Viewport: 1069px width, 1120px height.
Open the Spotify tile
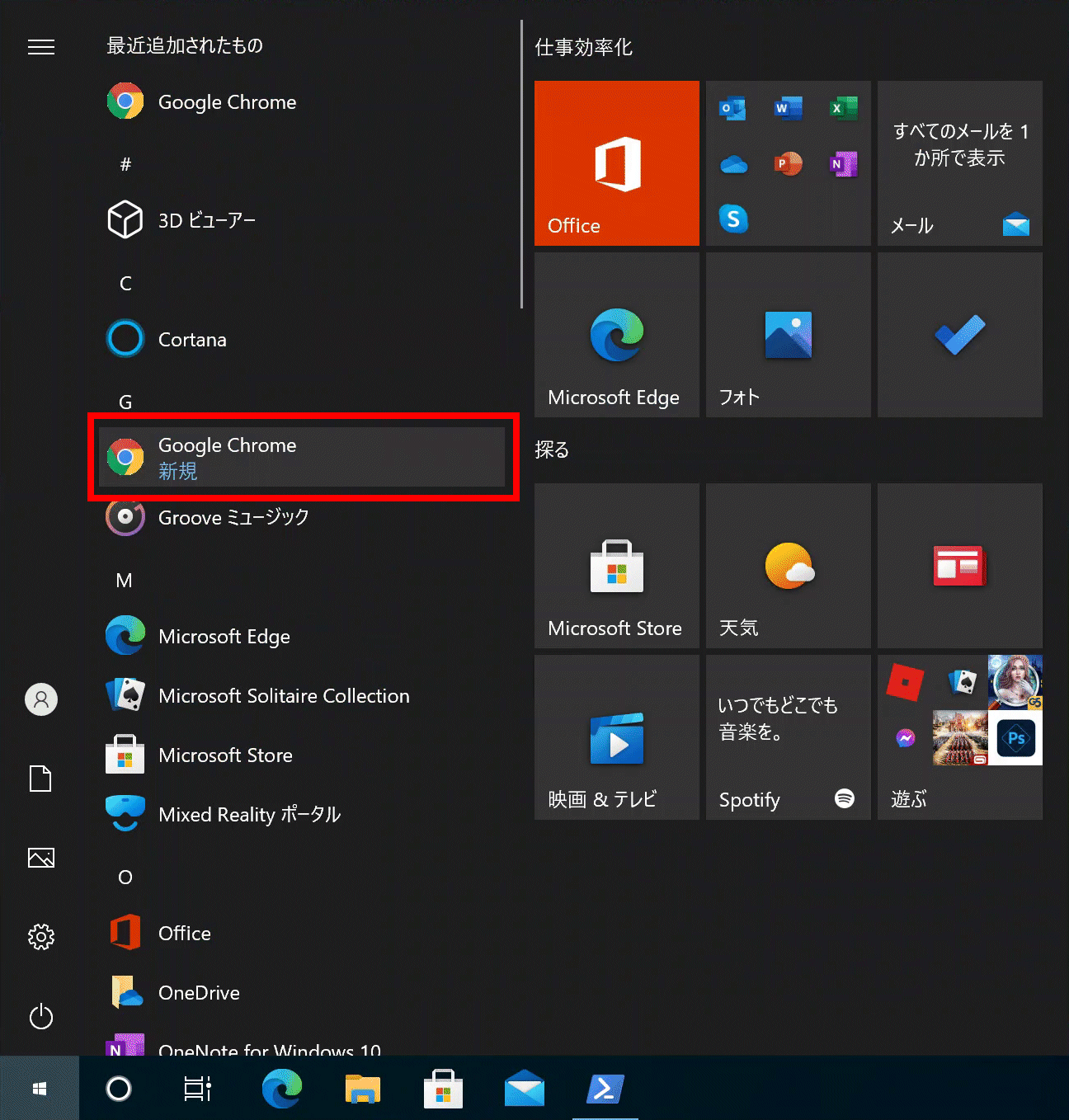click(789, 737)
